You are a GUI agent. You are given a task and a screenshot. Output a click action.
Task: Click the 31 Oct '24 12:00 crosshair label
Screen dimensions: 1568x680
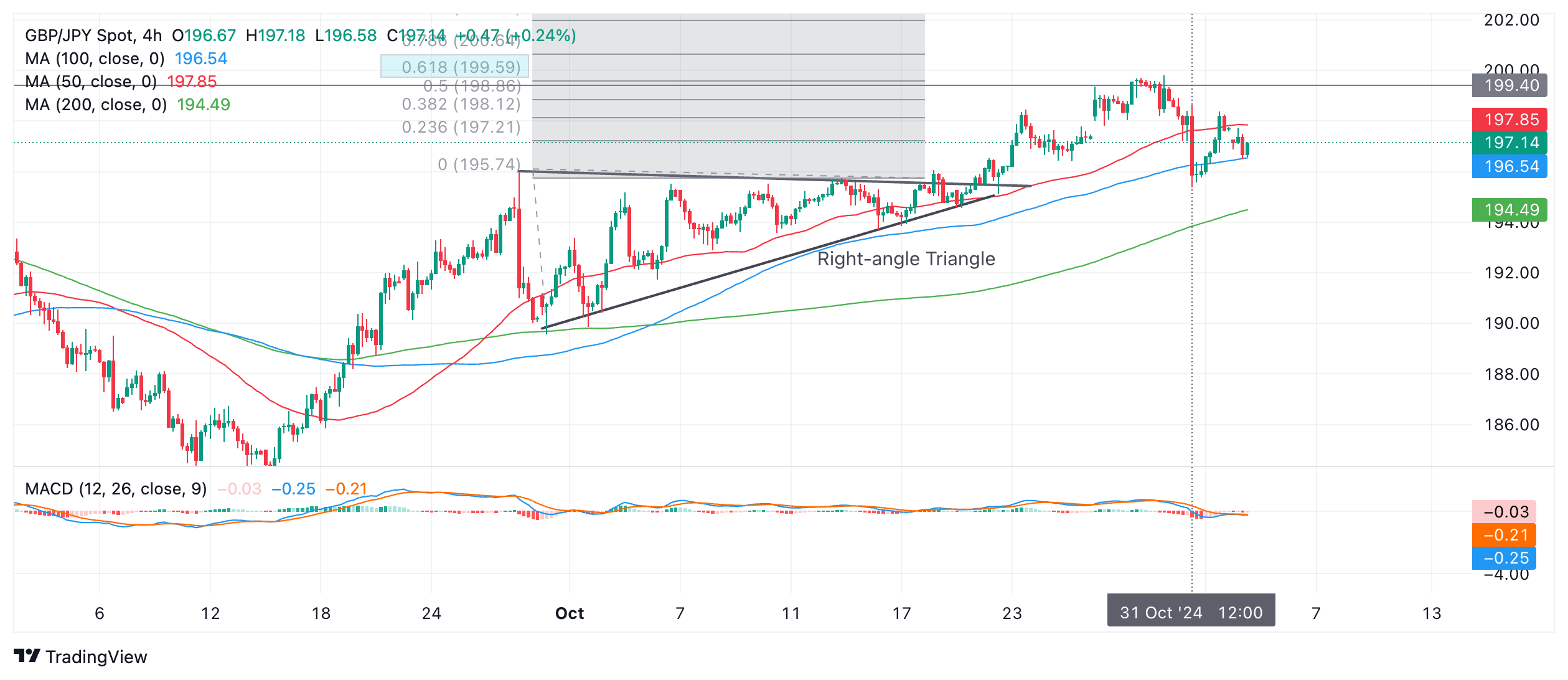pyautogui.click(x=1191, y=612)
